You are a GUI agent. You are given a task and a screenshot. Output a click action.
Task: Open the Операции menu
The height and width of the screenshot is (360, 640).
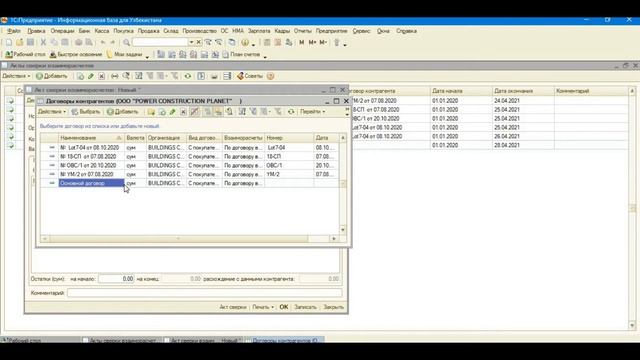[x=62, y=31]
